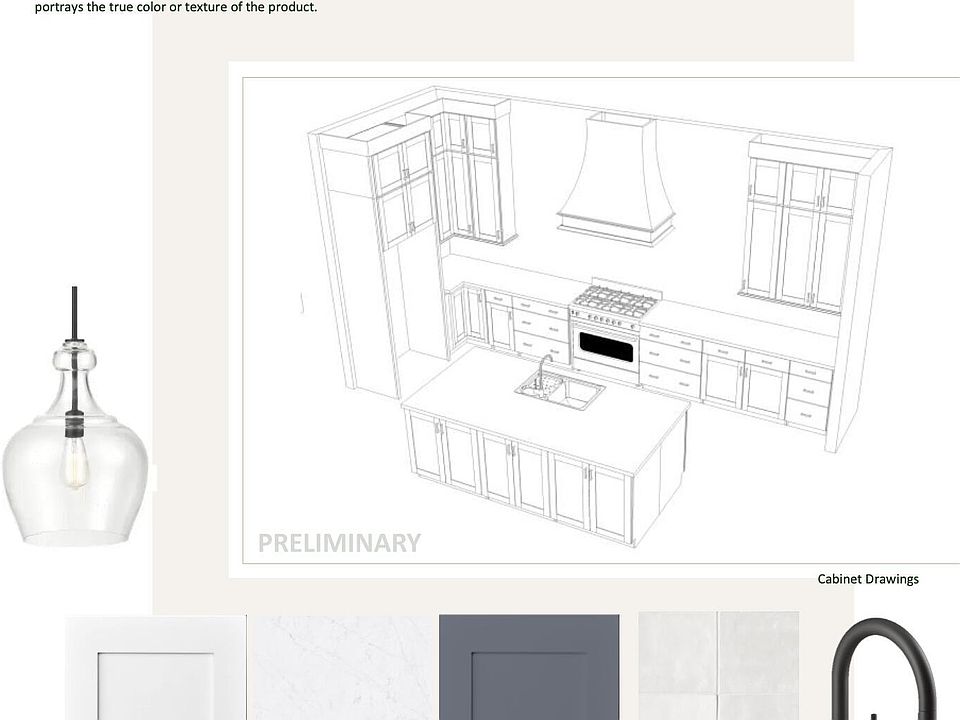Click the range hood in the drawing
Image resolution: width=960 pixels, height=720 pixels.
click(617, 180)
